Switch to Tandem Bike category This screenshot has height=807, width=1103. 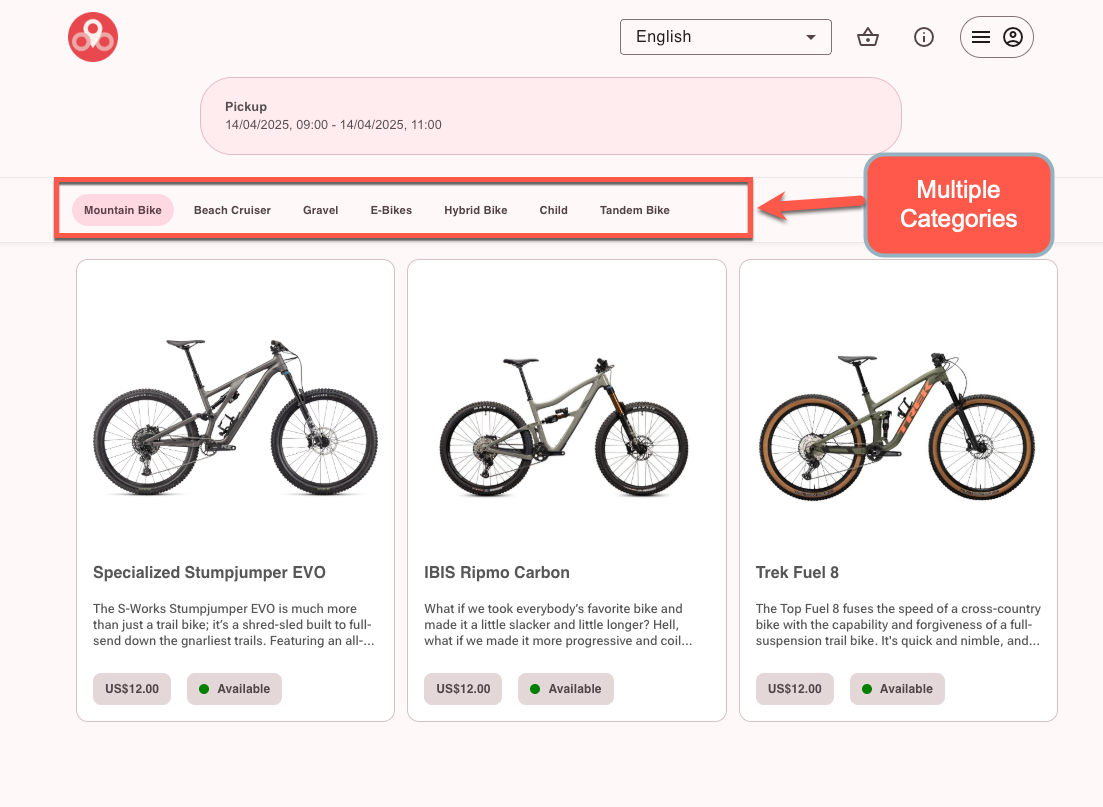coord(635,210)
